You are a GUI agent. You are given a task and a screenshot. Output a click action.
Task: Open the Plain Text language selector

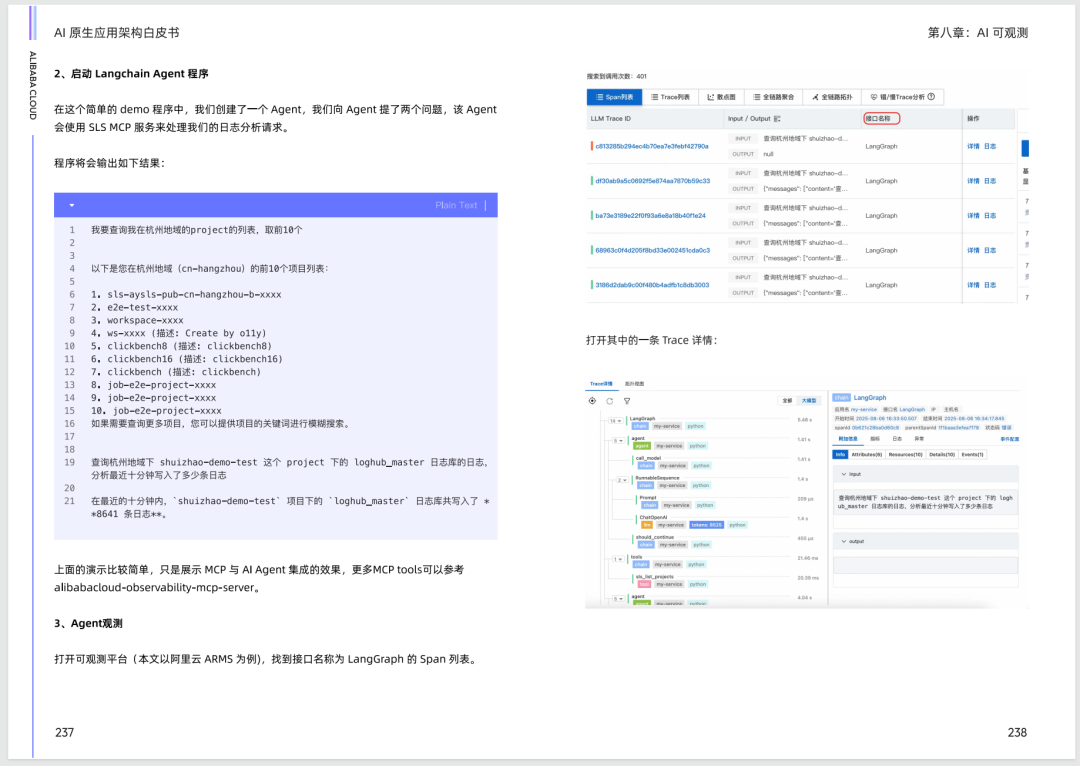pos(456,205)
